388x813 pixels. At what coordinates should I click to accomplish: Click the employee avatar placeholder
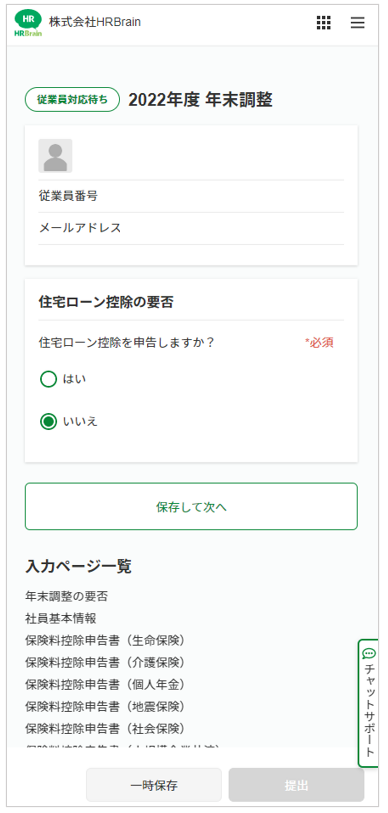(x=55, y=156)
